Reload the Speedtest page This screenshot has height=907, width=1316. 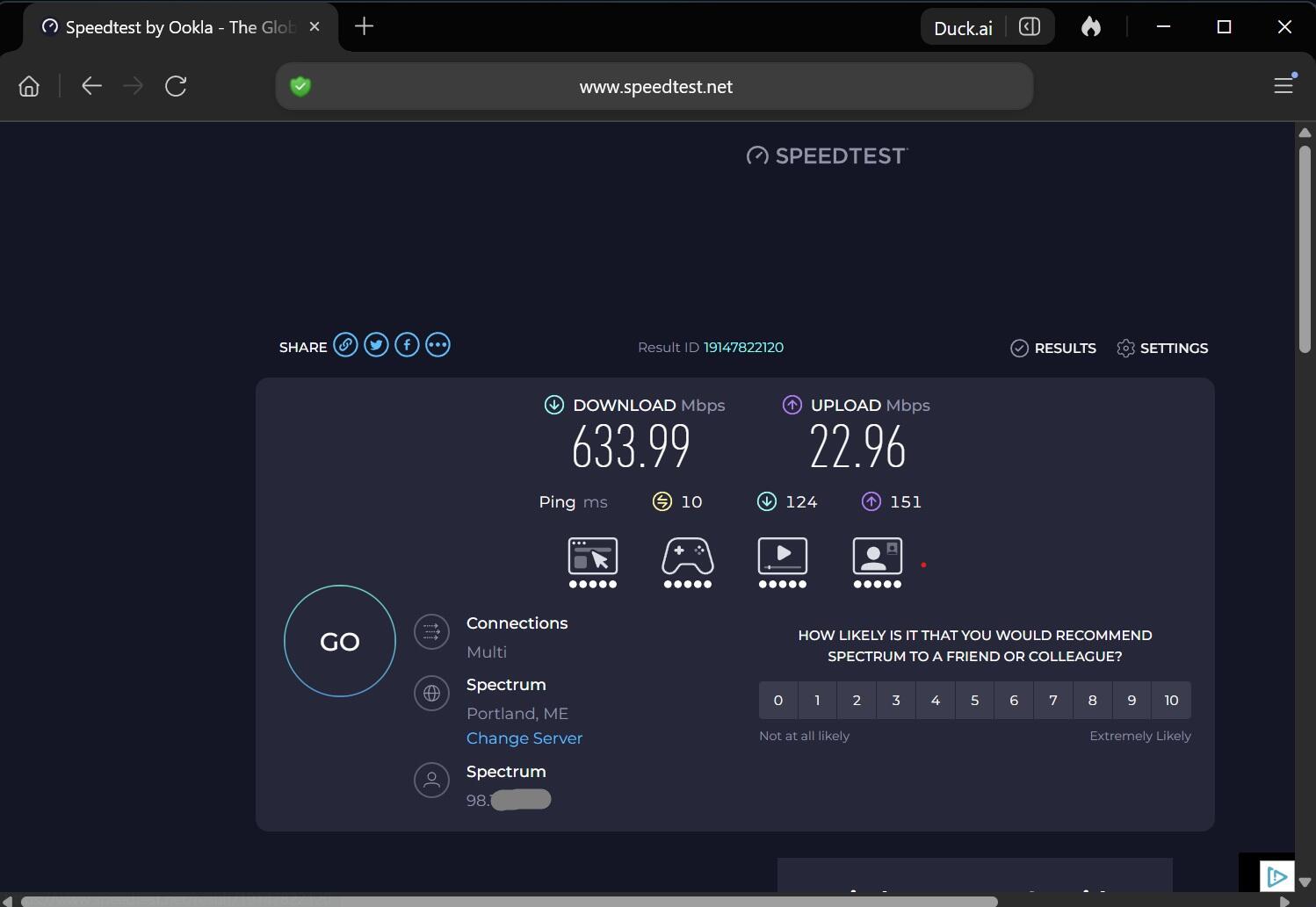click(176, 86)
